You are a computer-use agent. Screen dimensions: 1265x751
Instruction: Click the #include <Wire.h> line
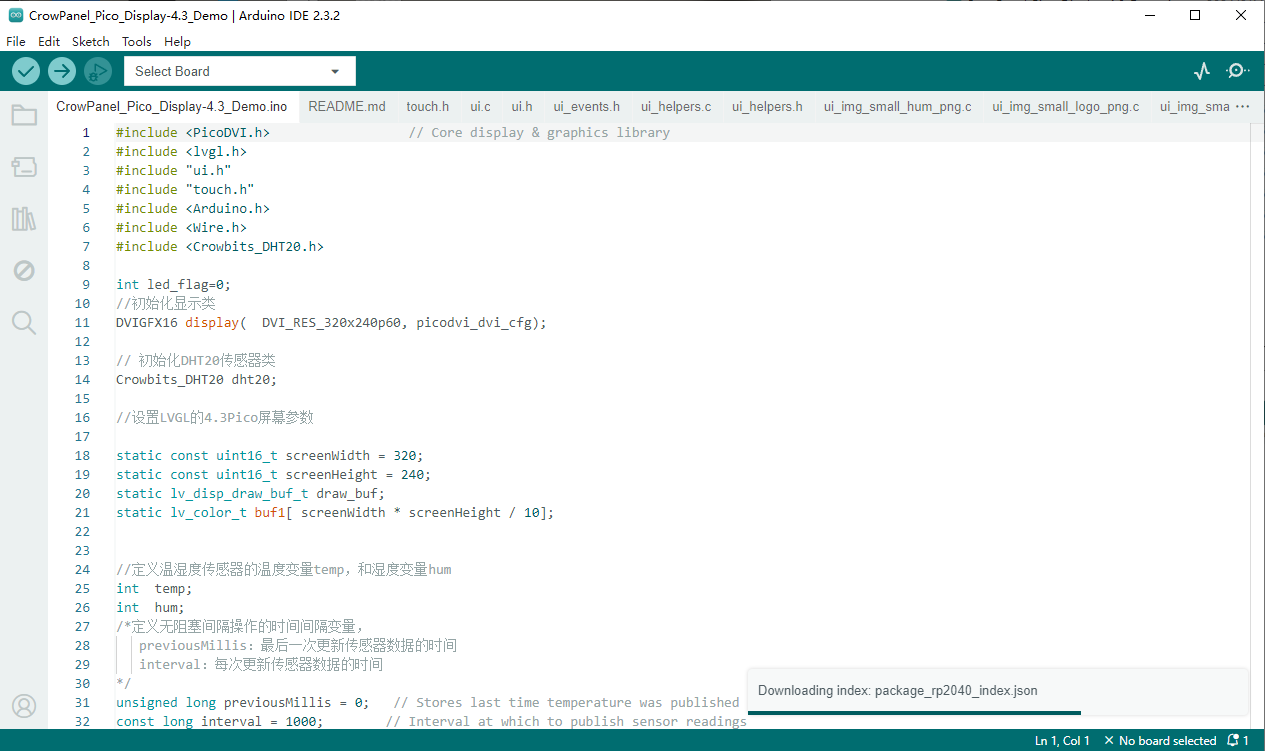click(x=181, y=227)
